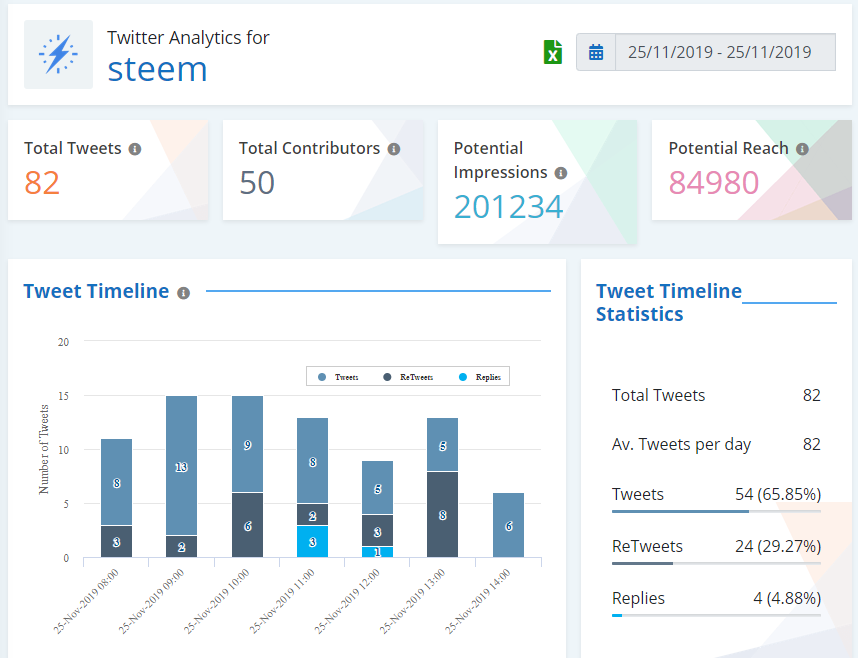
Task: Click the 8 tweets segment at 11:00
Action: coord(312,460)
